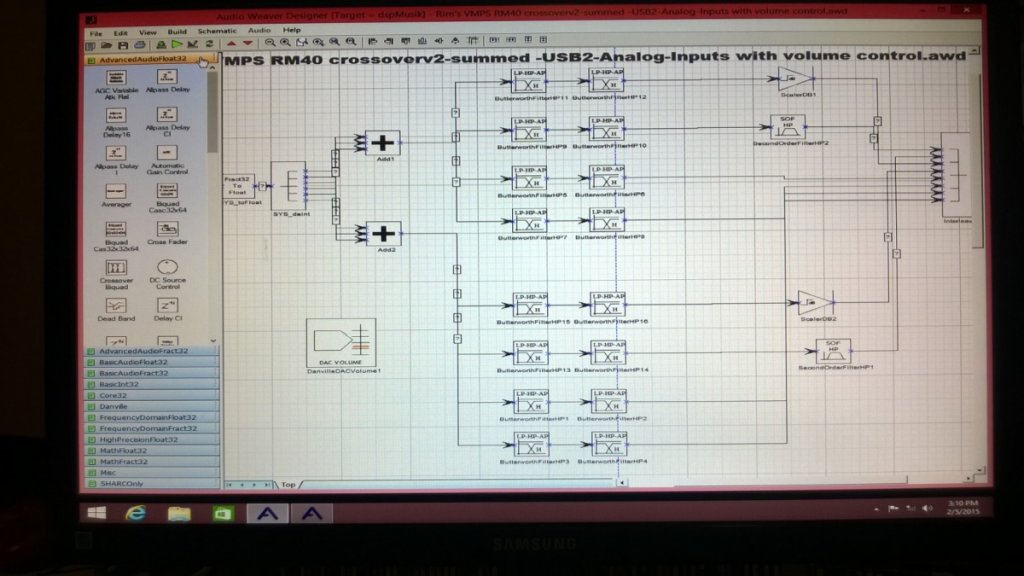
Task: Expand the MathFract32 module group
Action: pyautogui.click(x=152, y=462)
